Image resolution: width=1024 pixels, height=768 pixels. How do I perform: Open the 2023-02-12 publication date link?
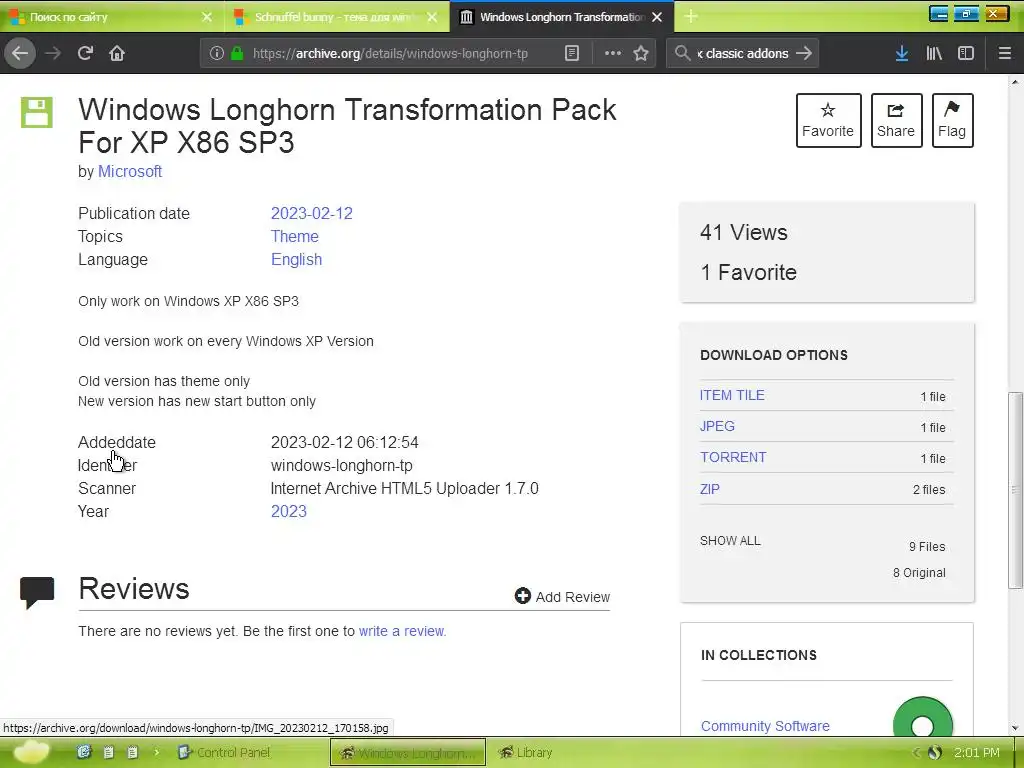click(x=312, y=214)
